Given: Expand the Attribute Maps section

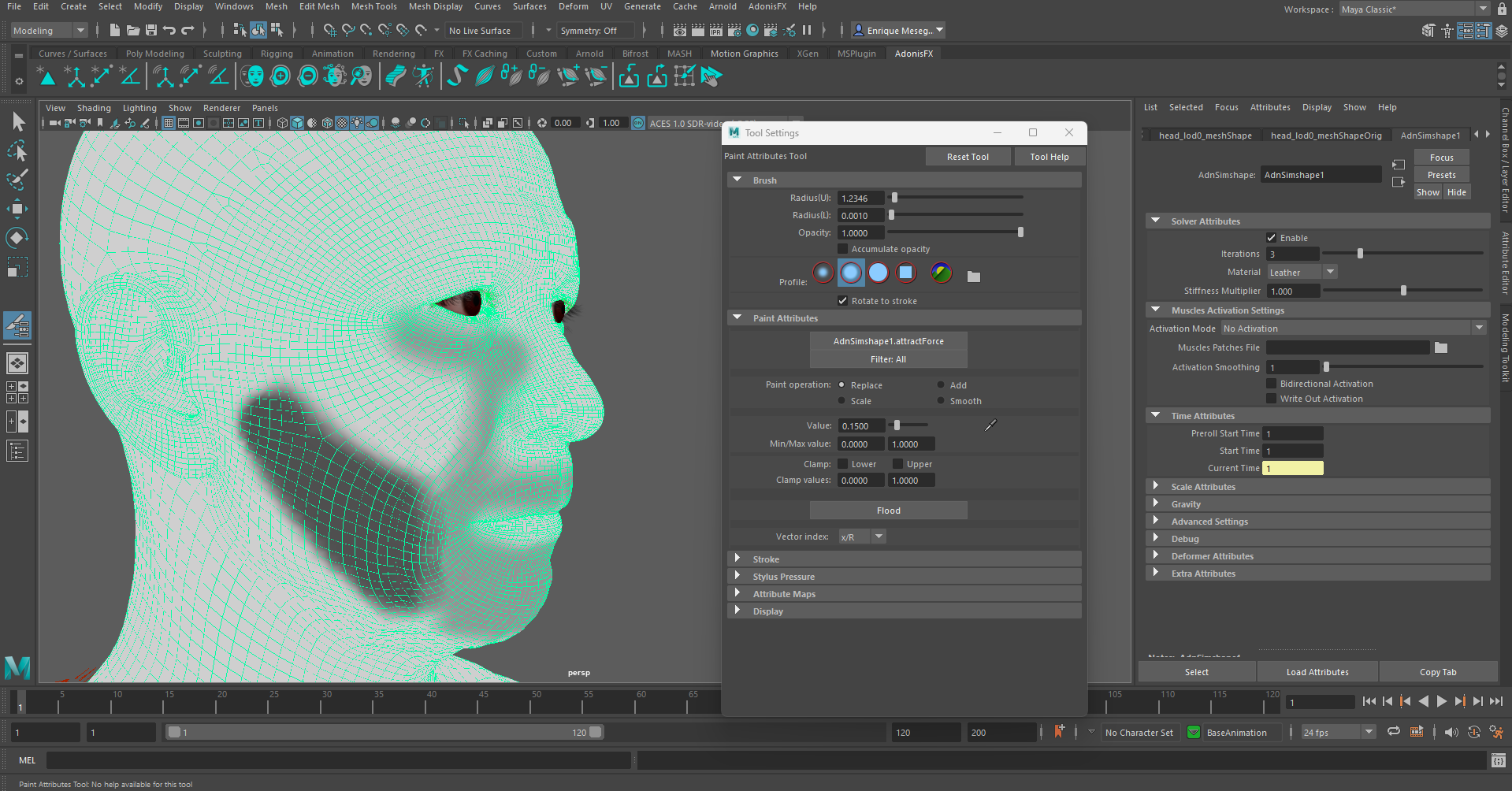Looking at the screenshot, I should (x=904, y=594).
